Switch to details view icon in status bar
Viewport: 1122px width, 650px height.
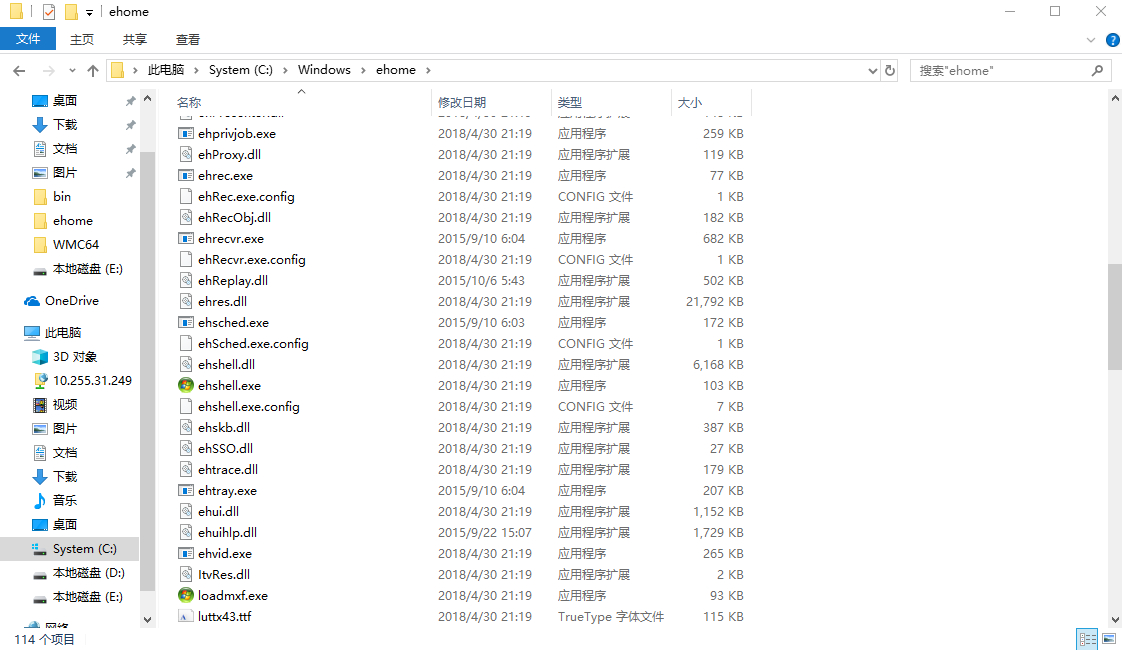coord(1088,639)
